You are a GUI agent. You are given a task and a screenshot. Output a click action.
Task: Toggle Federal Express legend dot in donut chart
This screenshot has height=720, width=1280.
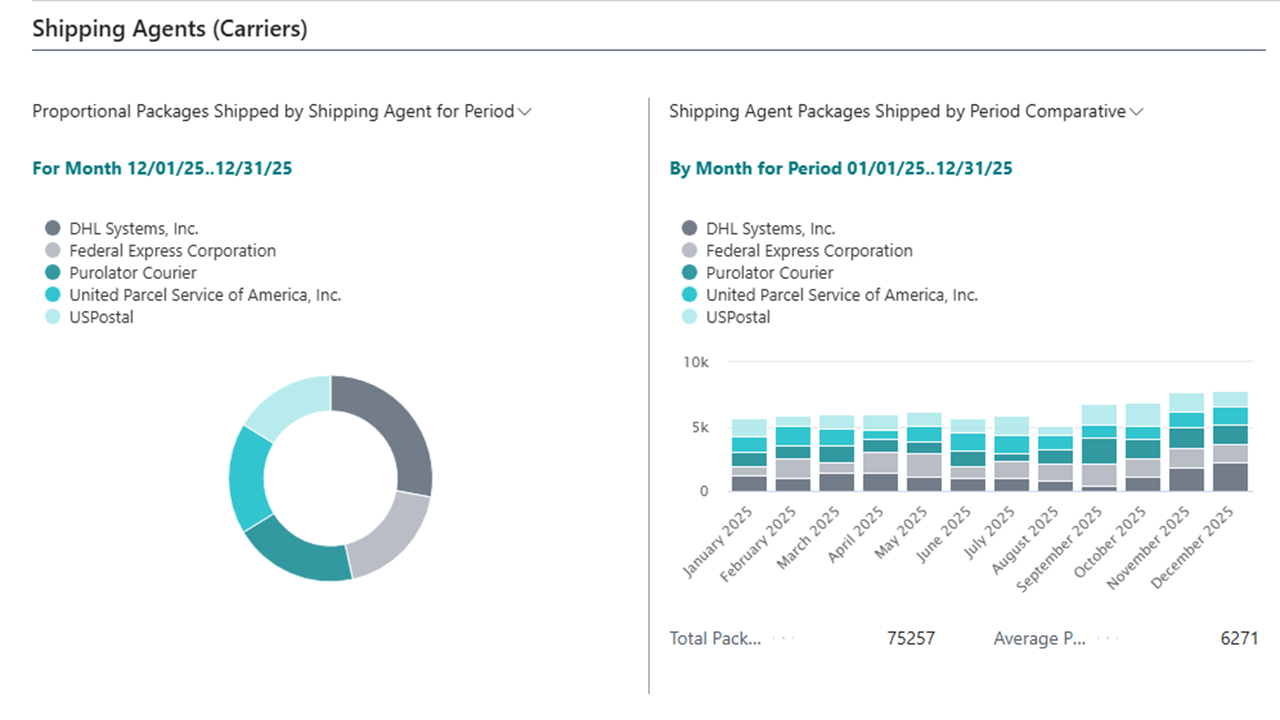(53, 250)
